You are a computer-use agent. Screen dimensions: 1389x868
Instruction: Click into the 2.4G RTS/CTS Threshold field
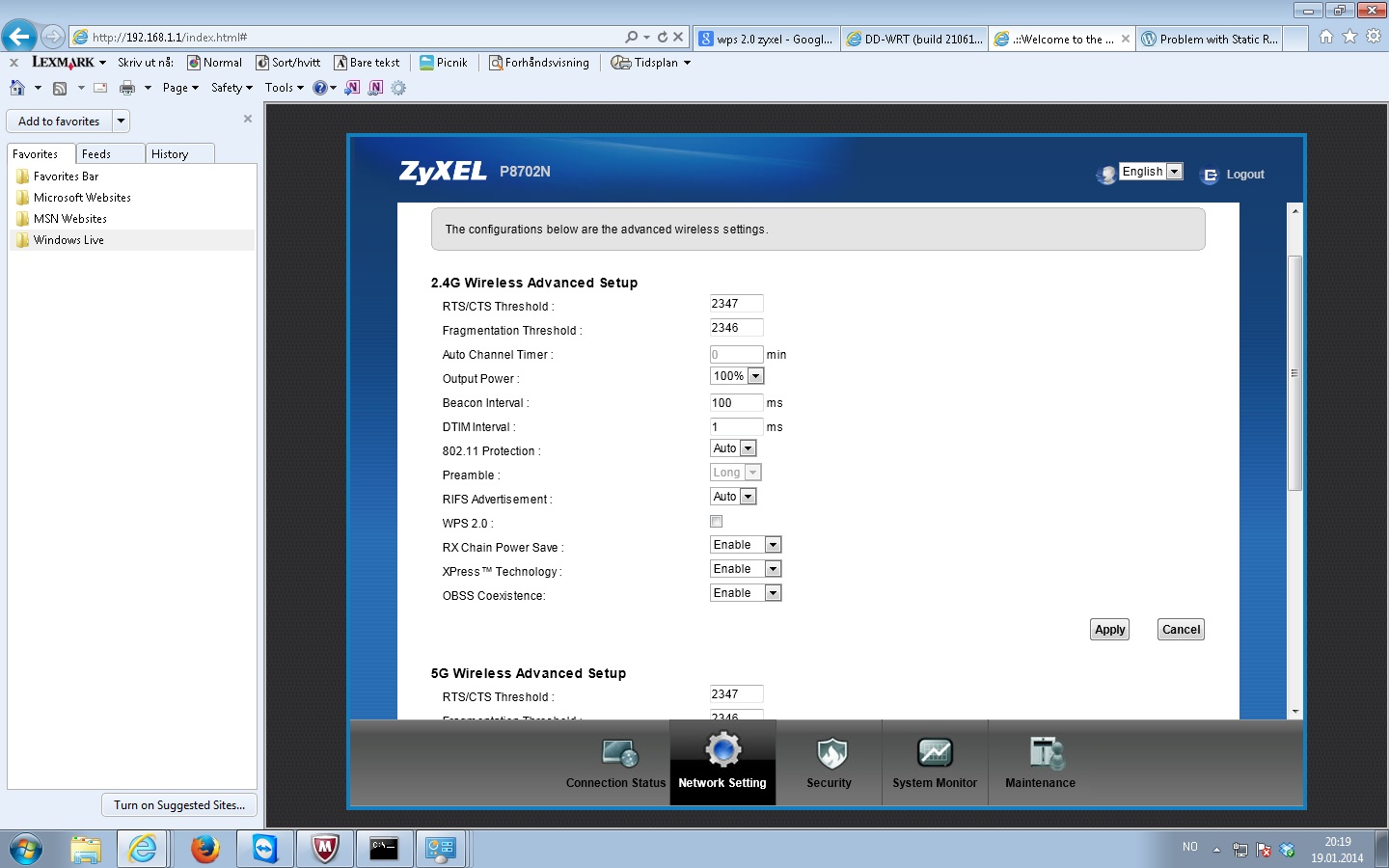[x=736, y=304]
